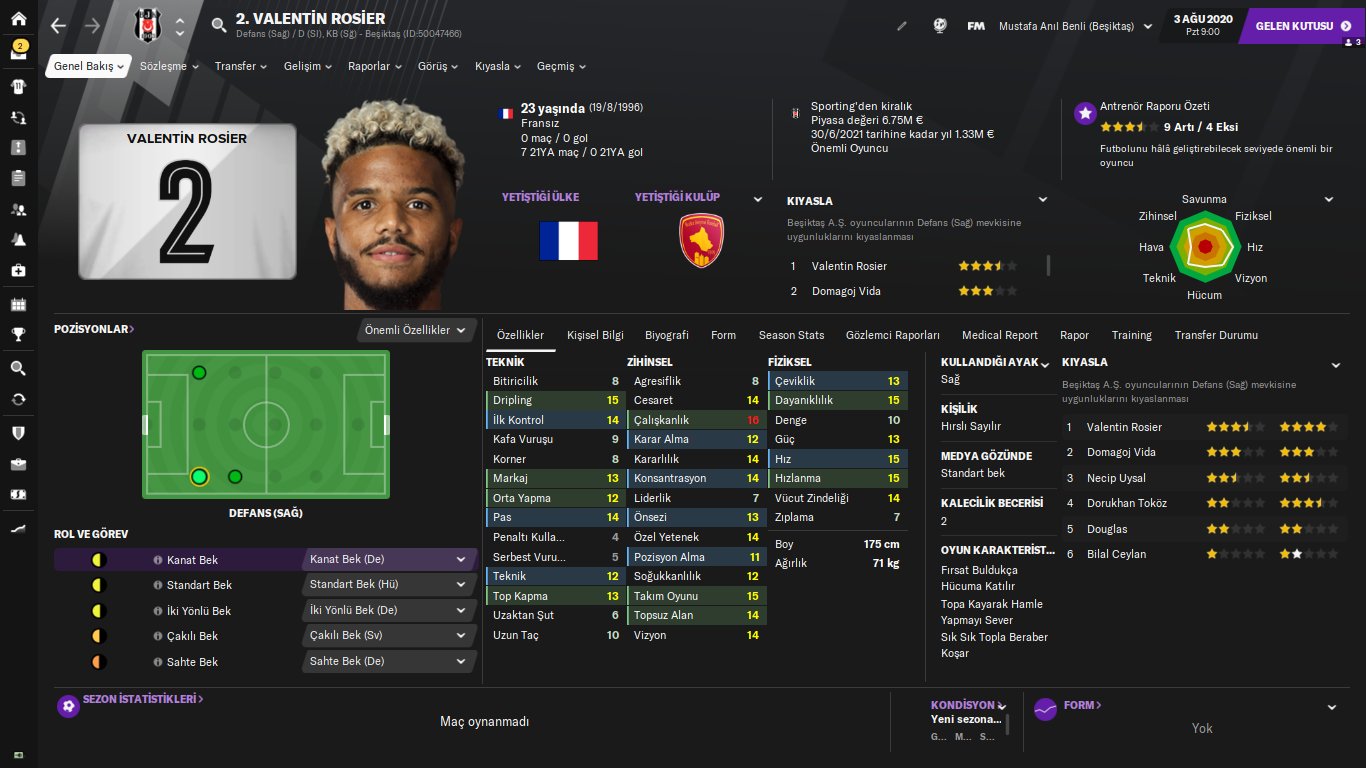1366x768 pixels.
Task: Click the pencil edit icon
Action: pos(902,26)
